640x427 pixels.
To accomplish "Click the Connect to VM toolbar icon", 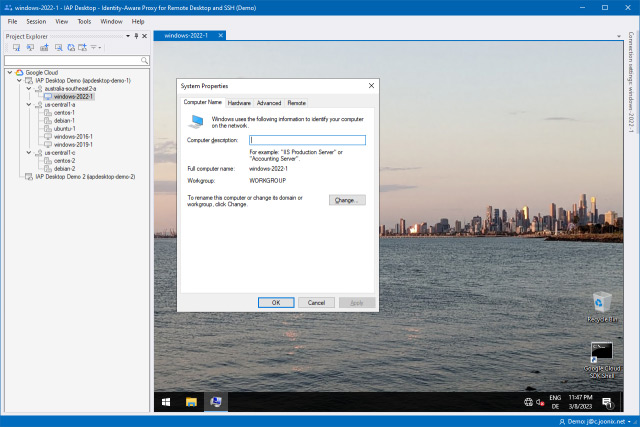I will pos(16,47).
